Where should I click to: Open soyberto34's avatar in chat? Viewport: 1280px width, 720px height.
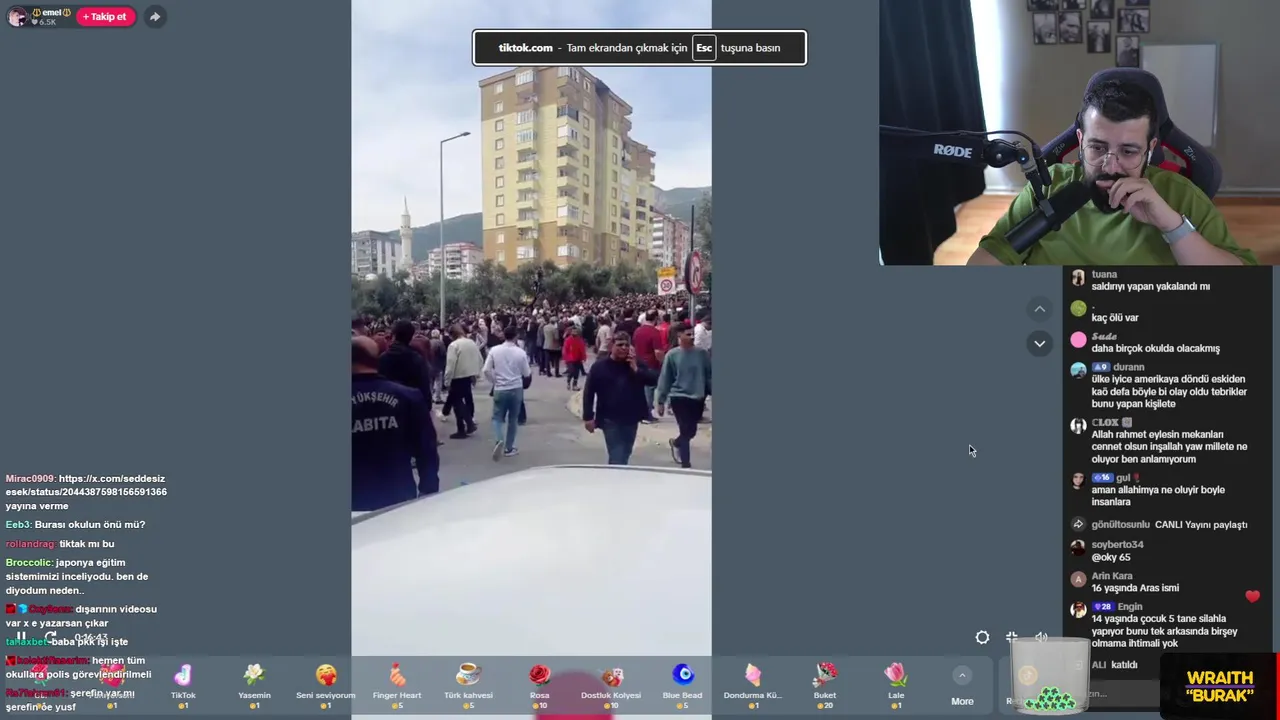click(1078, 548)
